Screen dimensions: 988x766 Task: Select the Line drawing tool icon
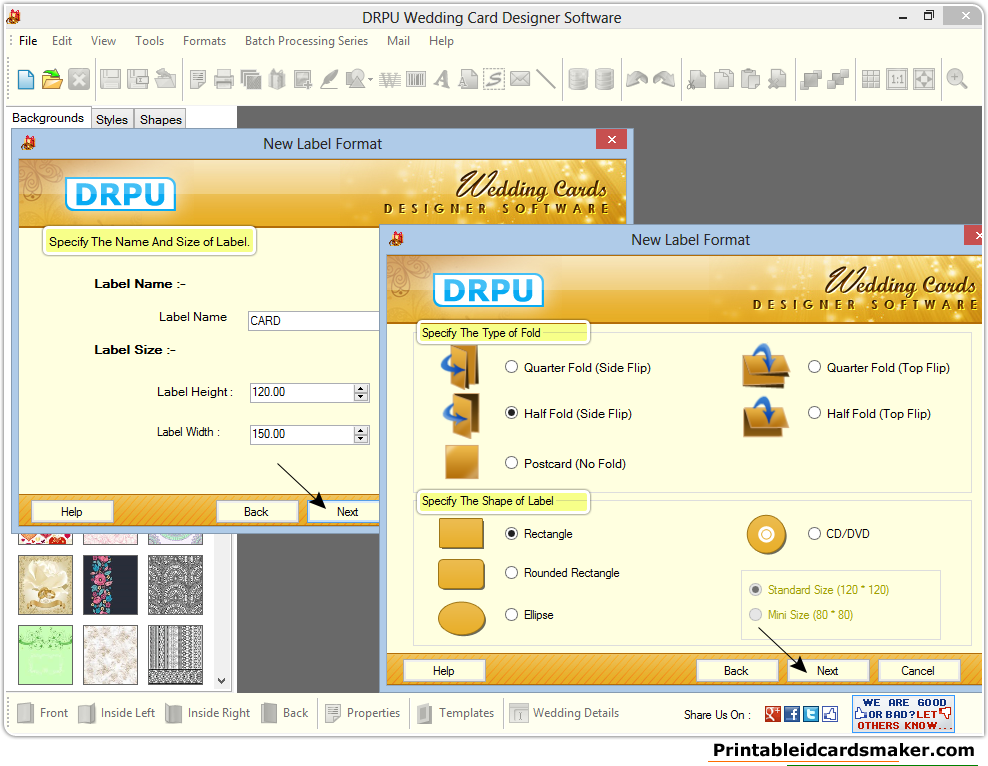coord(546,79)
